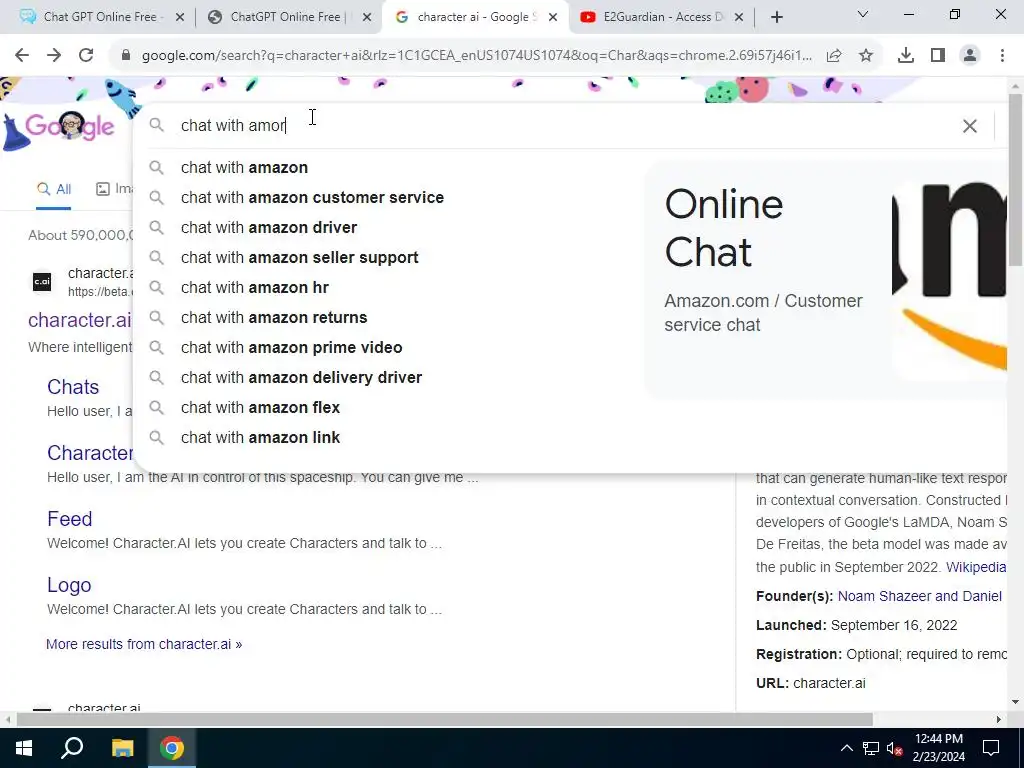Open Noam Shazeer and Daniel founders link
Screen dimensions: 1024x768
pos(920,596)
